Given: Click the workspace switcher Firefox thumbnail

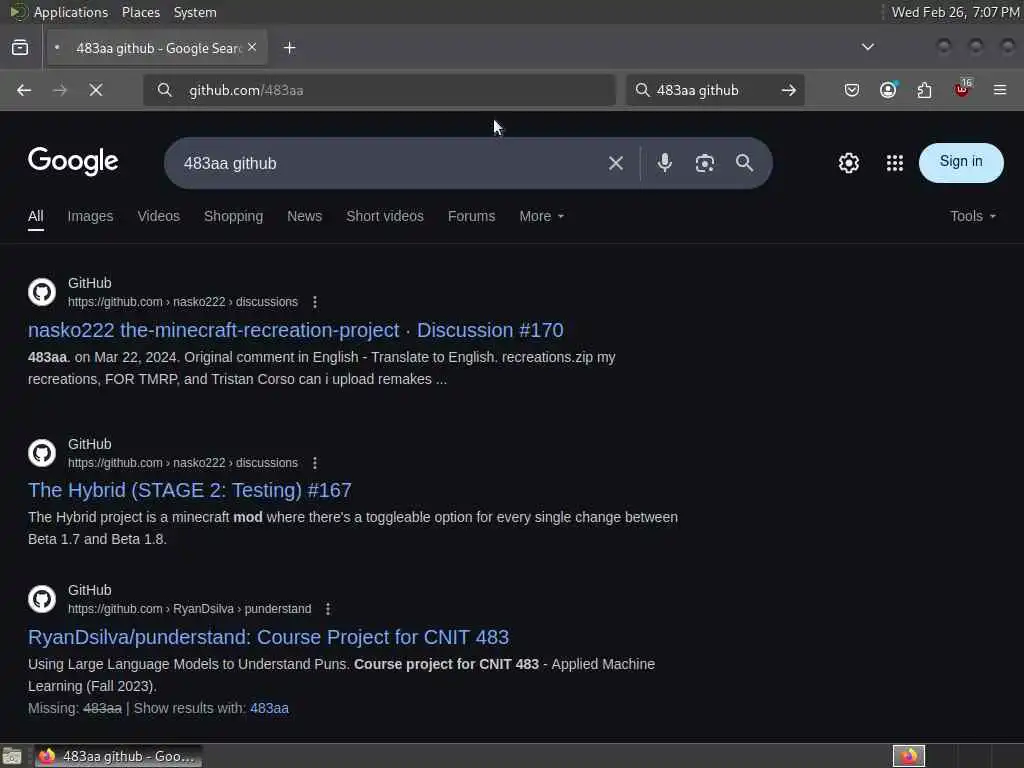Looking at the screenshot, I should pyautogui.click(x=908, y=756).
